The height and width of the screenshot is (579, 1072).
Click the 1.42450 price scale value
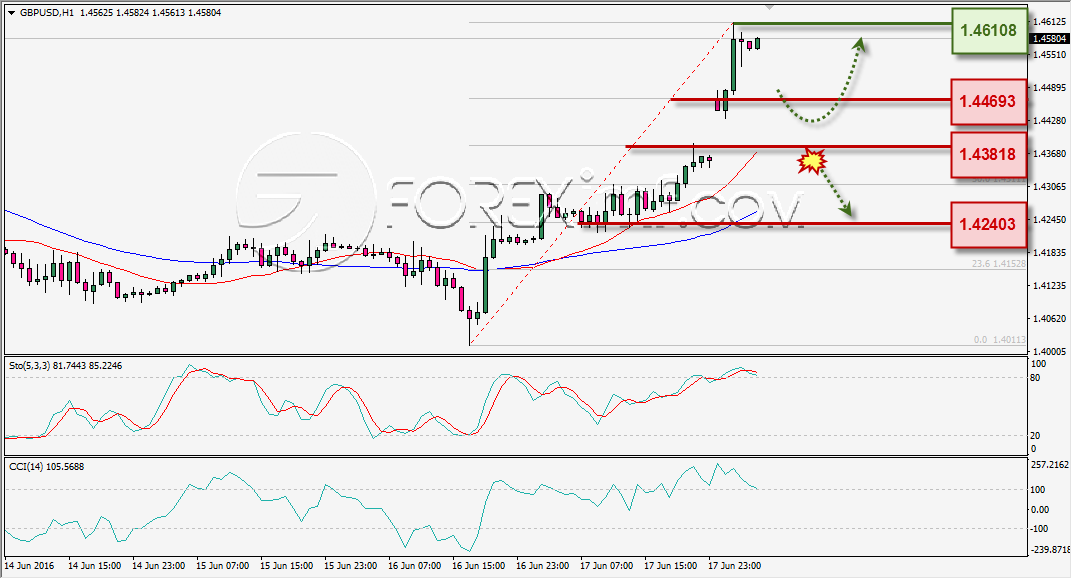[1049, 219]
